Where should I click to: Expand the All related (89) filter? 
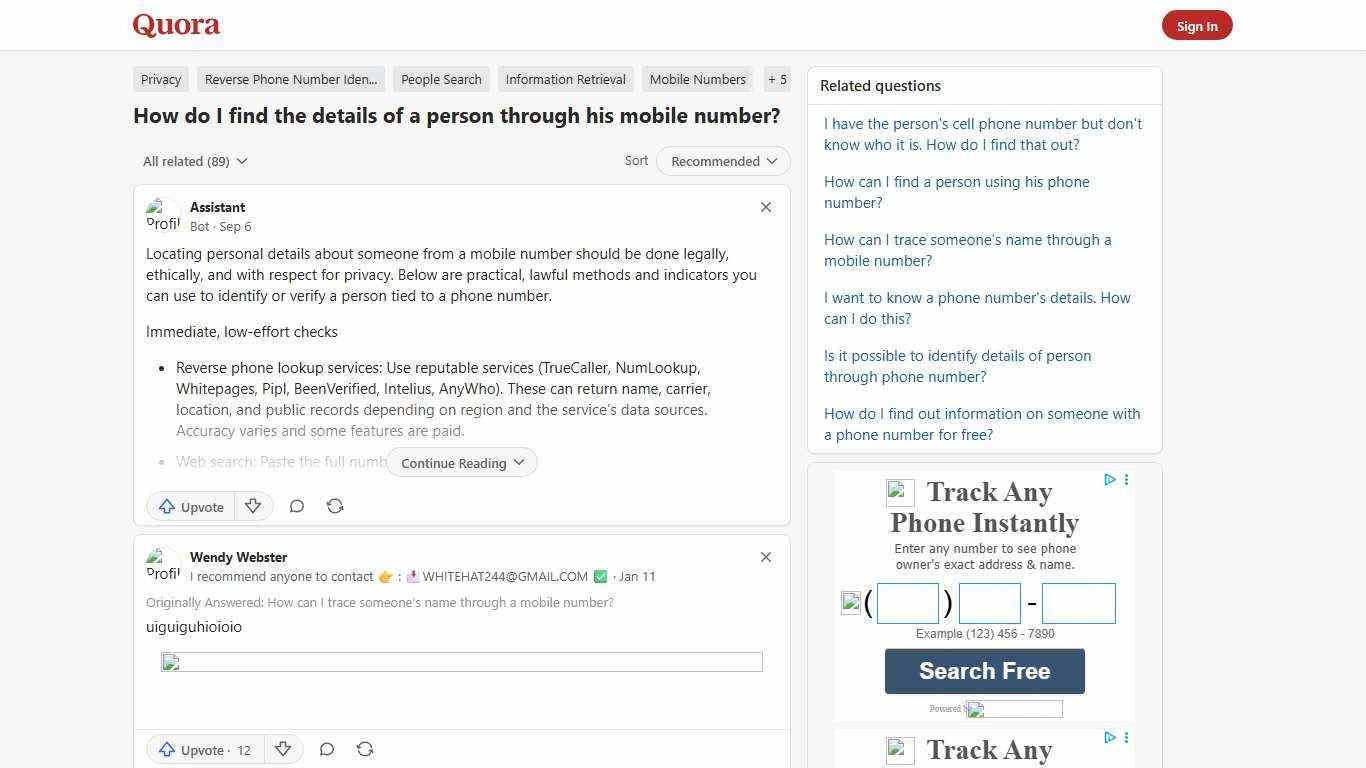[195, 161]
